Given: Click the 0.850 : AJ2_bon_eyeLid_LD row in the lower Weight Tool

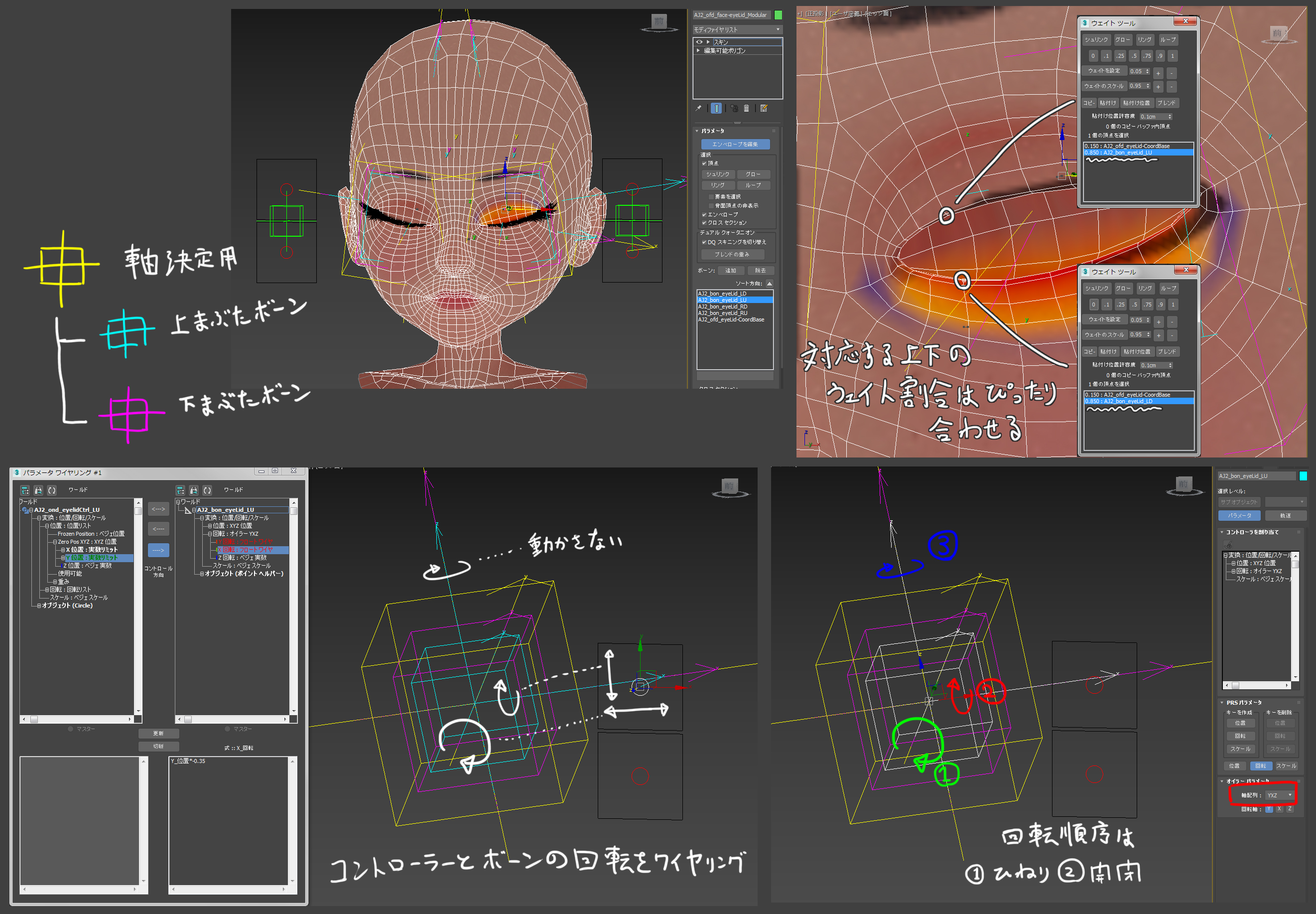Looking at the screenshot, I should pyautogui.click(x=1139, y=402).
